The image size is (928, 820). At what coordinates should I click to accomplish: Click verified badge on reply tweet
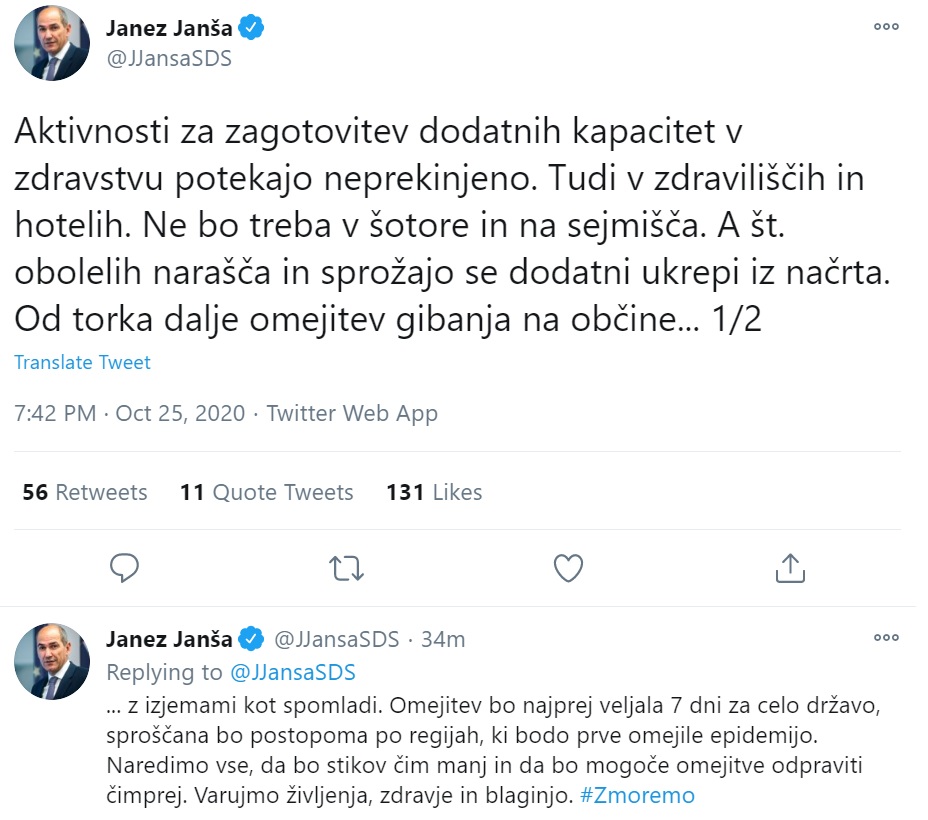pos(251,639)
